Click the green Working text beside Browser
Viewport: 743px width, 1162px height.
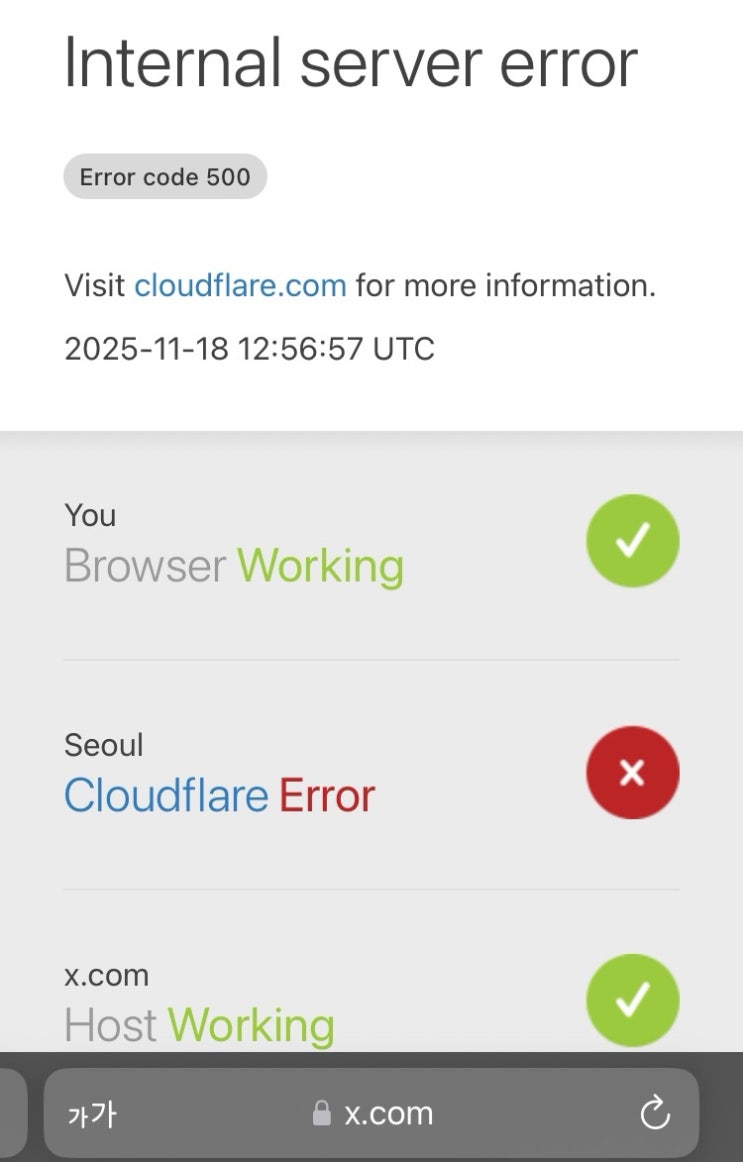[x=321, y=567]
